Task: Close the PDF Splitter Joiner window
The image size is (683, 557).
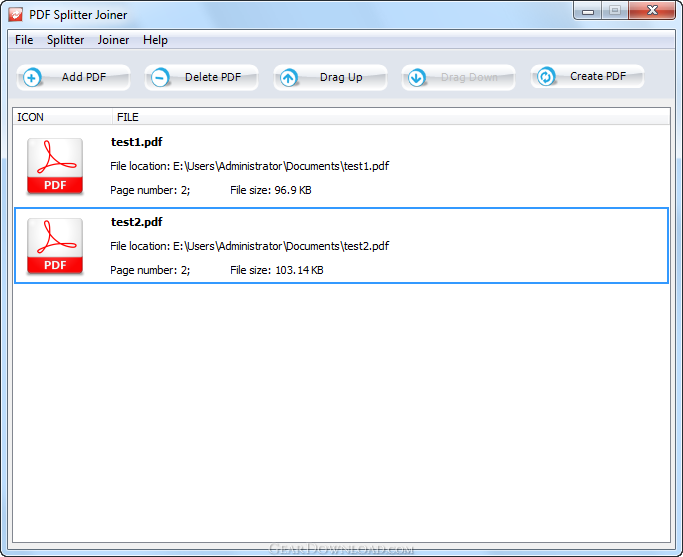Action: click(x=652, y=11)
